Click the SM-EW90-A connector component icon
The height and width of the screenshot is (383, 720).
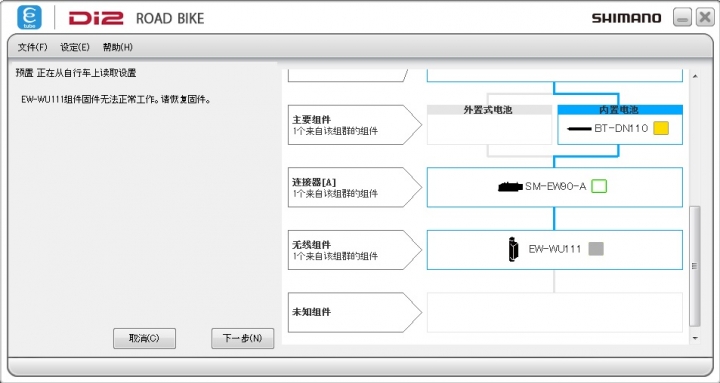tap(510, 186)
